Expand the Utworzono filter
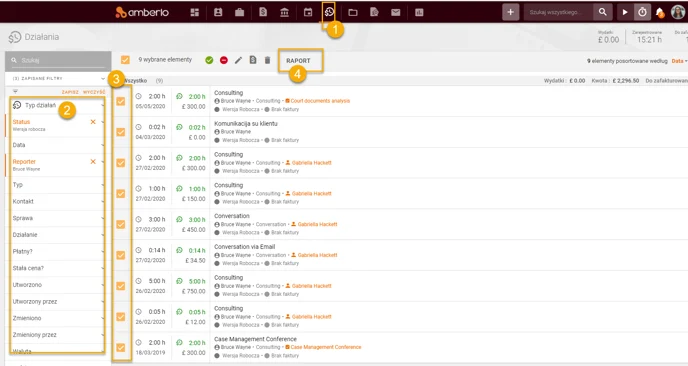The height and width of the screenshot is (366, 688). tap(57, 285)
